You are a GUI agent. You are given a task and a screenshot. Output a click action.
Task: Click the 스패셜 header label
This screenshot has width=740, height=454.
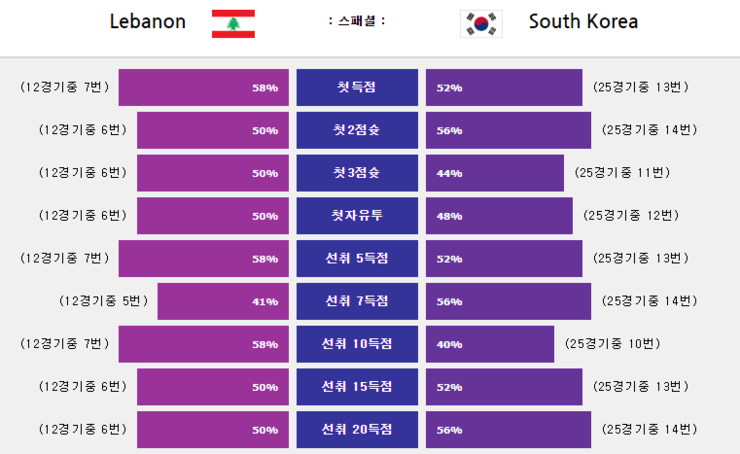point(357,21)
